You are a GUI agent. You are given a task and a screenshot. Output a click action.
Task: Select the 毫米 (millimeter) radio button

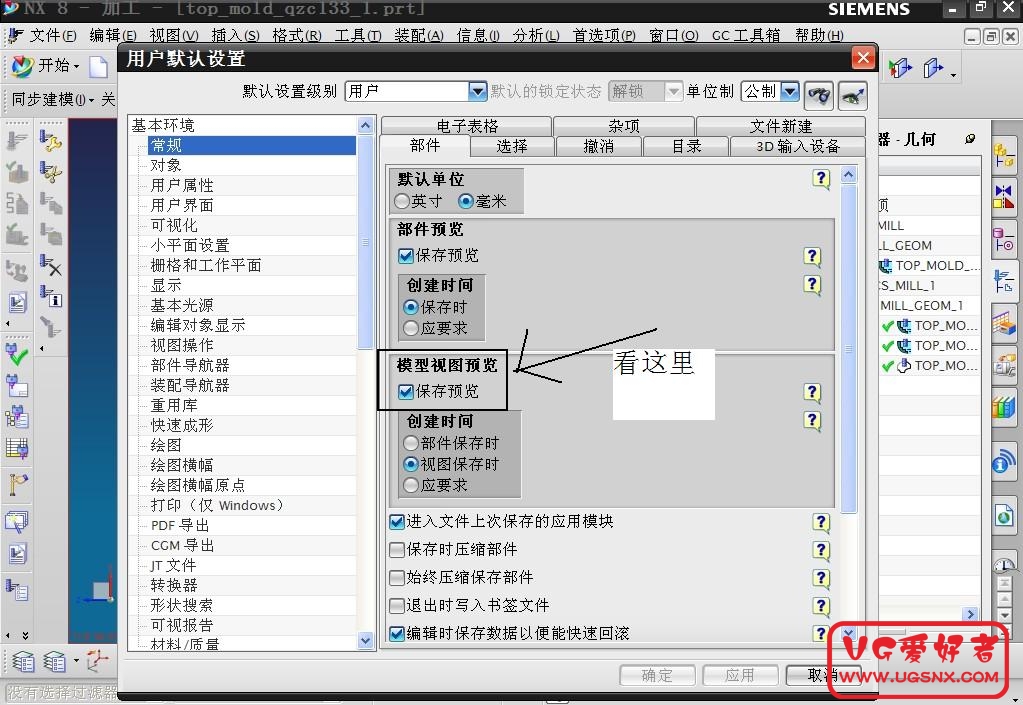pos(465,202)
